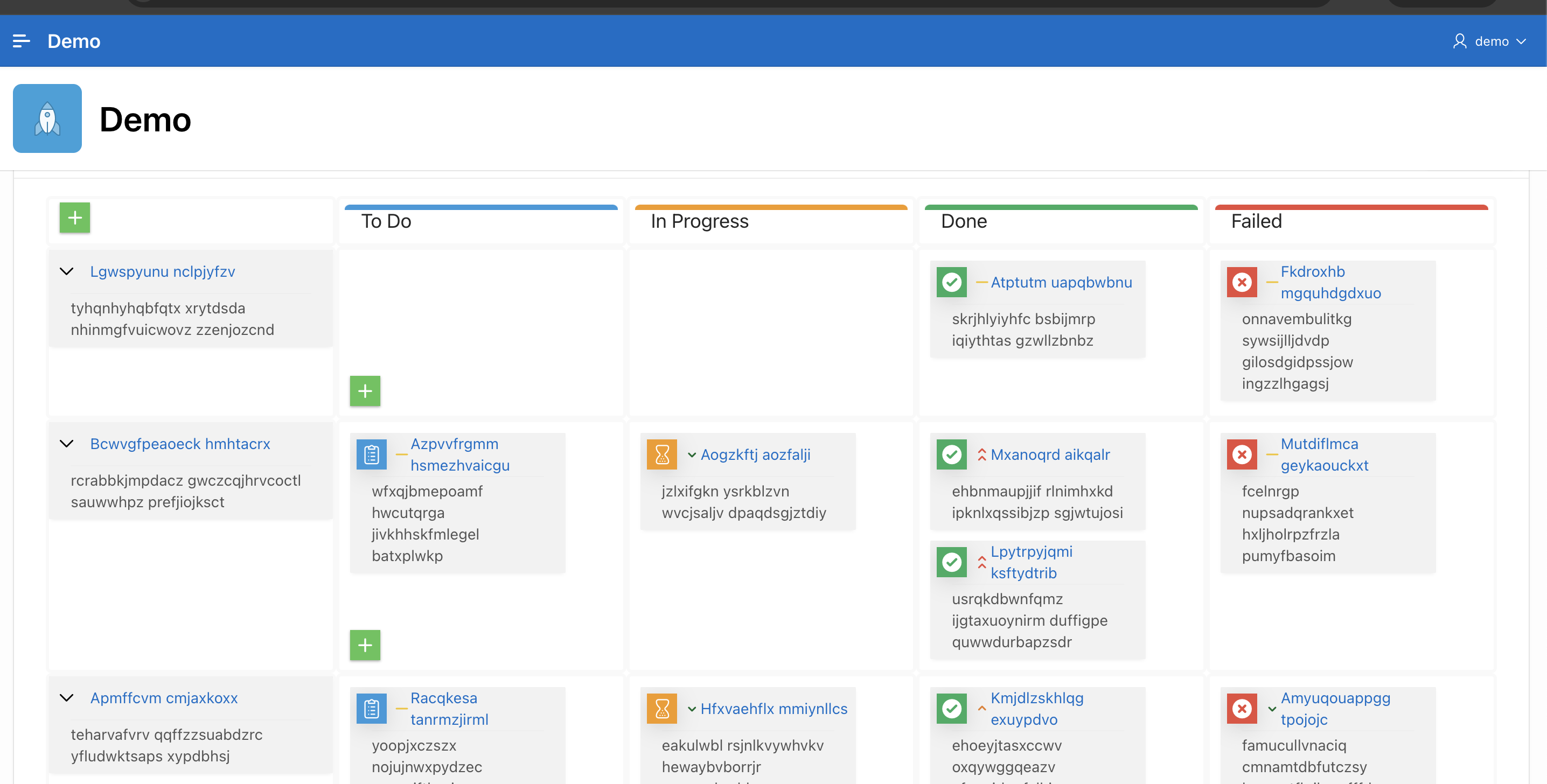This screenshot has width=1547, height=784.
Task: Collapse the Lgwspyunu nclpjyfzv swimlane
Action: click(x=67, y=271)
